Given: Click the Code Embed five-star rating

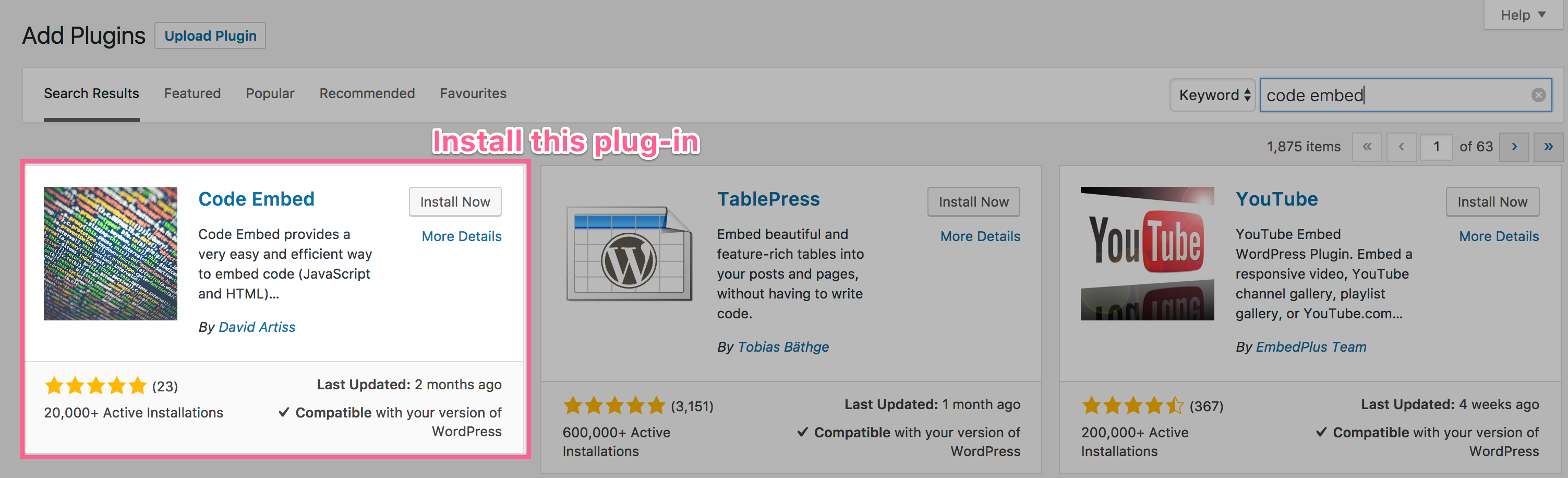Looking at the screenshot, I should click(x=95, y=386).
